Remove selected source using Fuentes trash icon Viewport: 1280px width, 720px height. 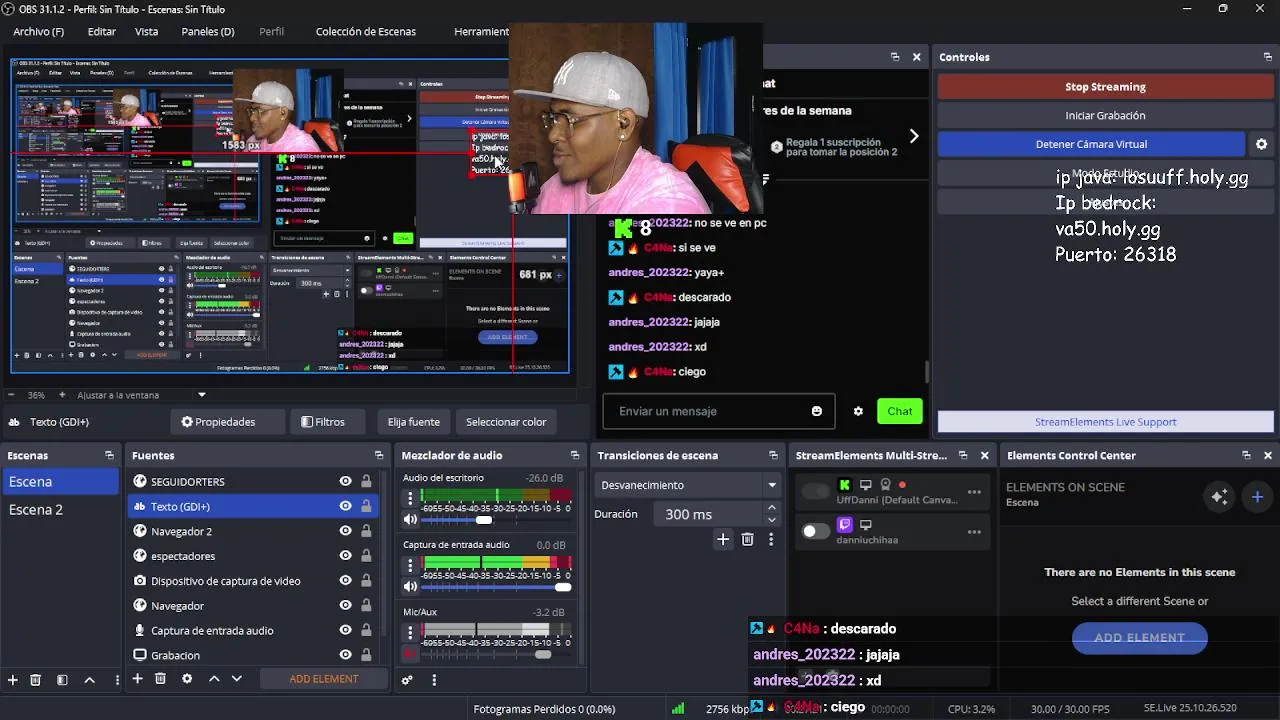point(160,679)
